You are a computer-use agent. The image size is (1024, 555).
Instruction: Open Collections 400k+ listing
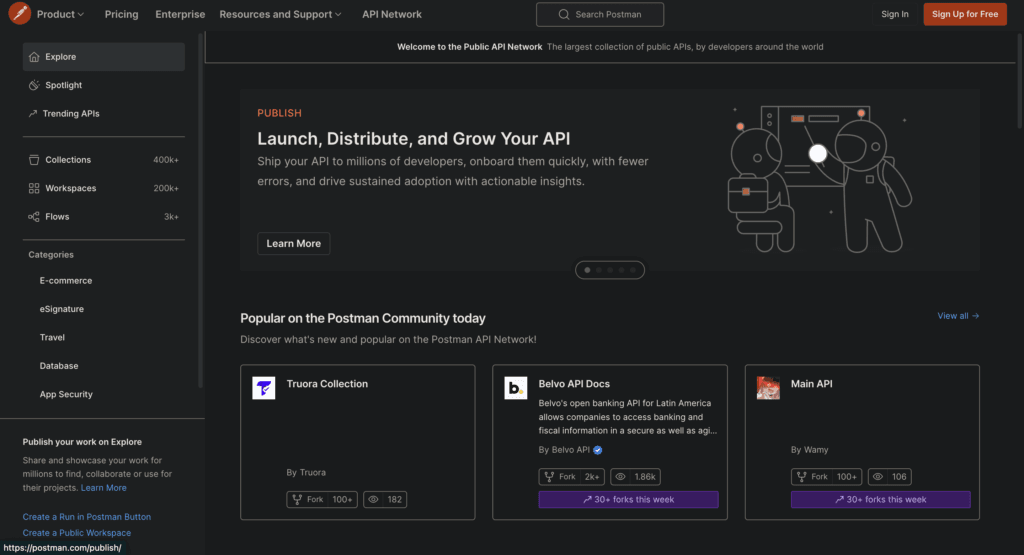(x=104, y=159)
